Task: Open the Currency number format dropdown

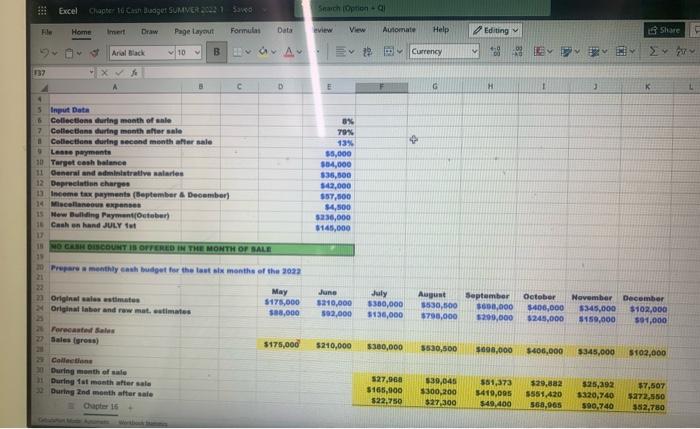Action: [x=474, y=51]
